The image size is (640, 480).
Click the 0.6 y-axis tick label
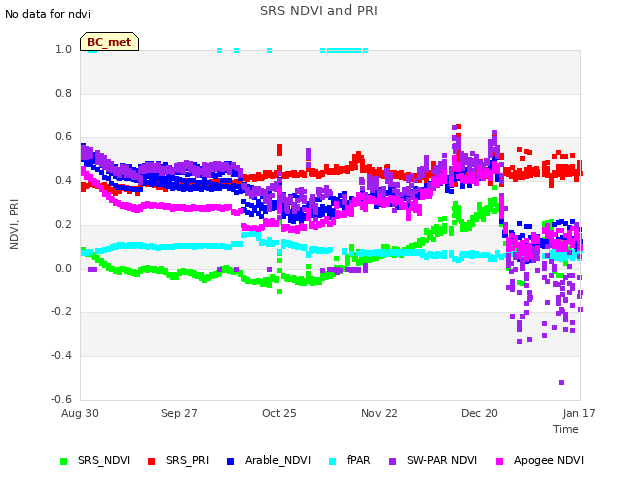[x=63, y=137]
